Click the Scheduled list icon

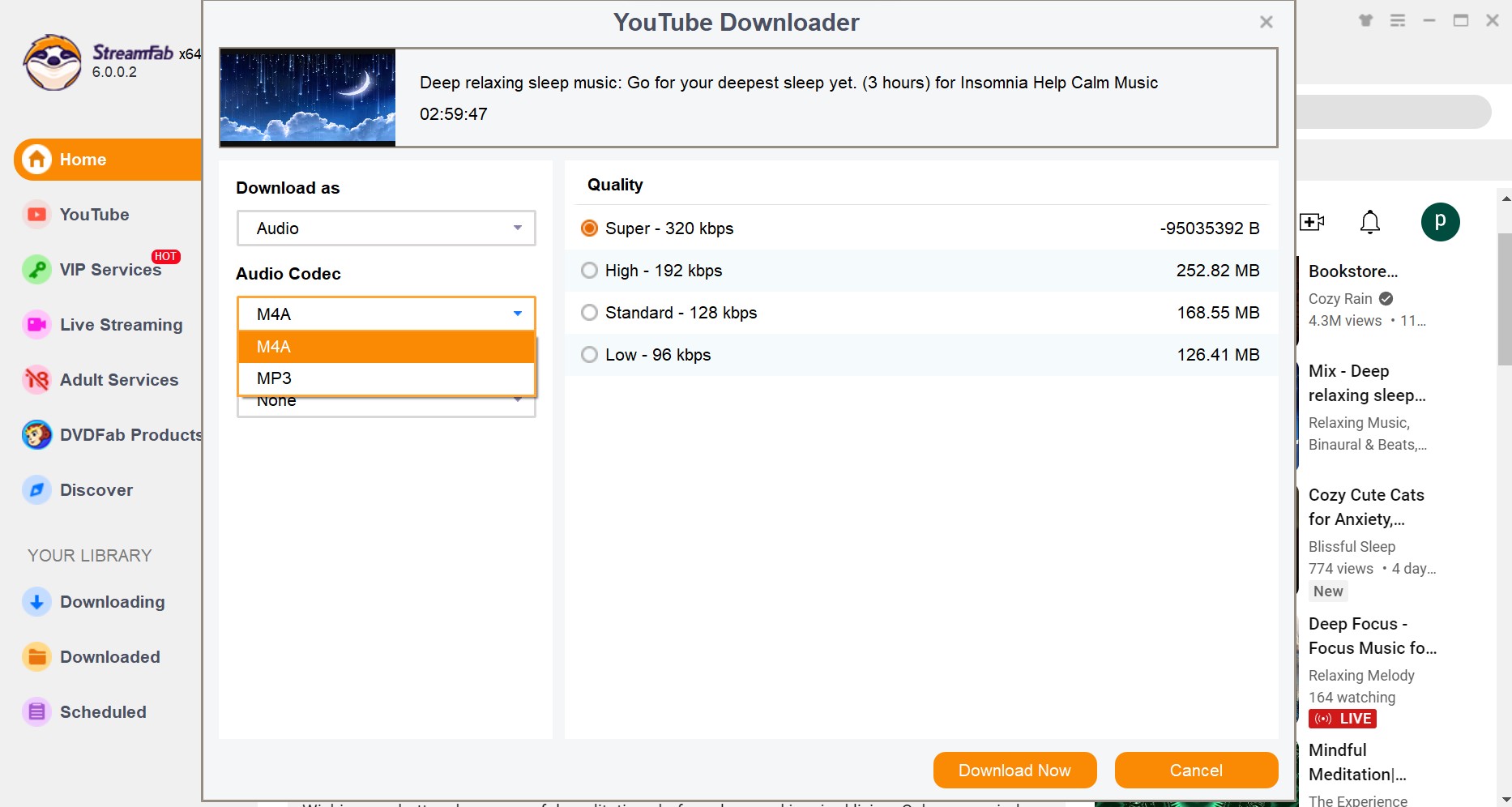(36, 712)
